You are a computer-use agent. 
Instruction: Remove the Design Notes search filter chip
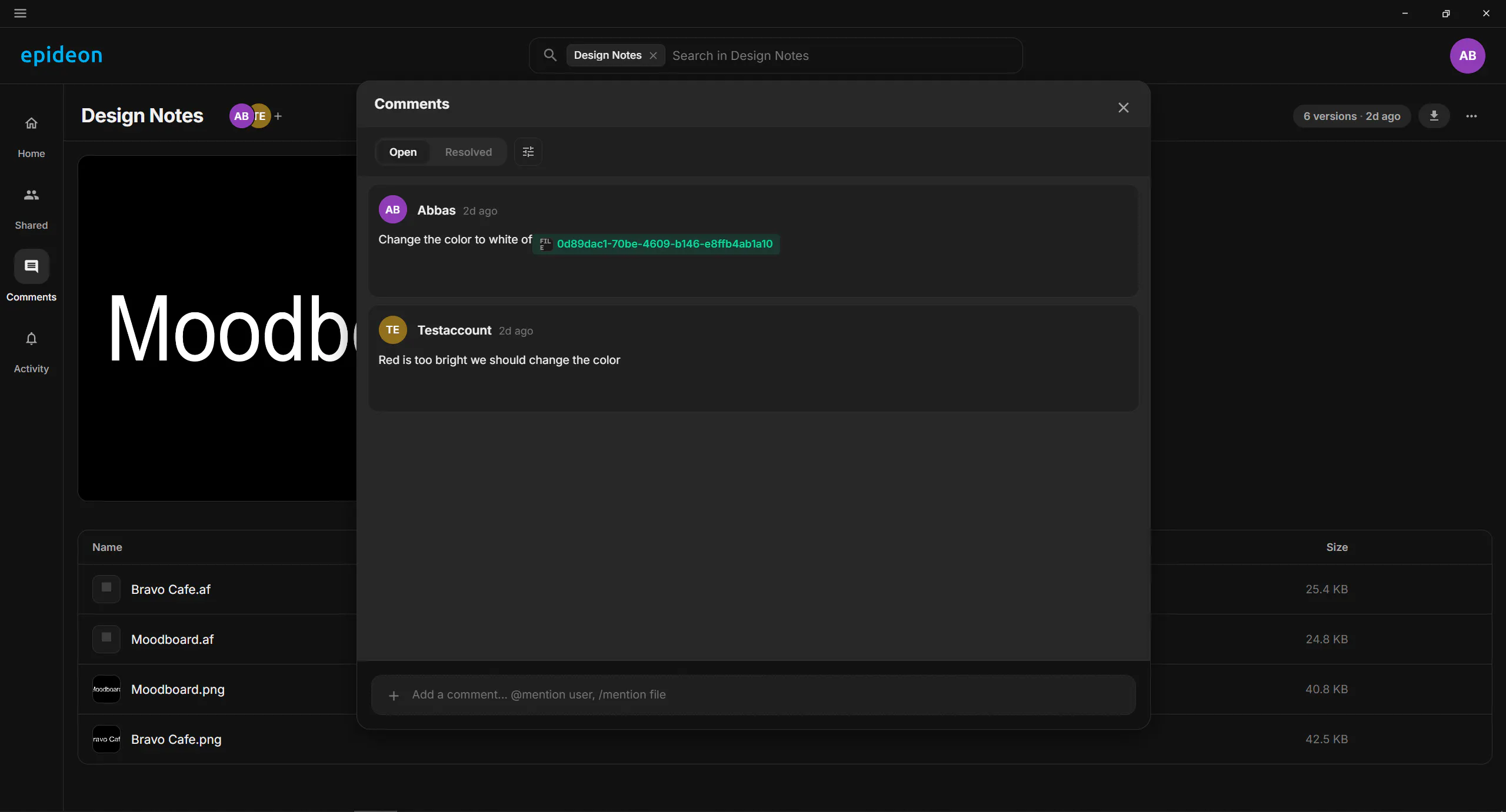click(653, 55)
